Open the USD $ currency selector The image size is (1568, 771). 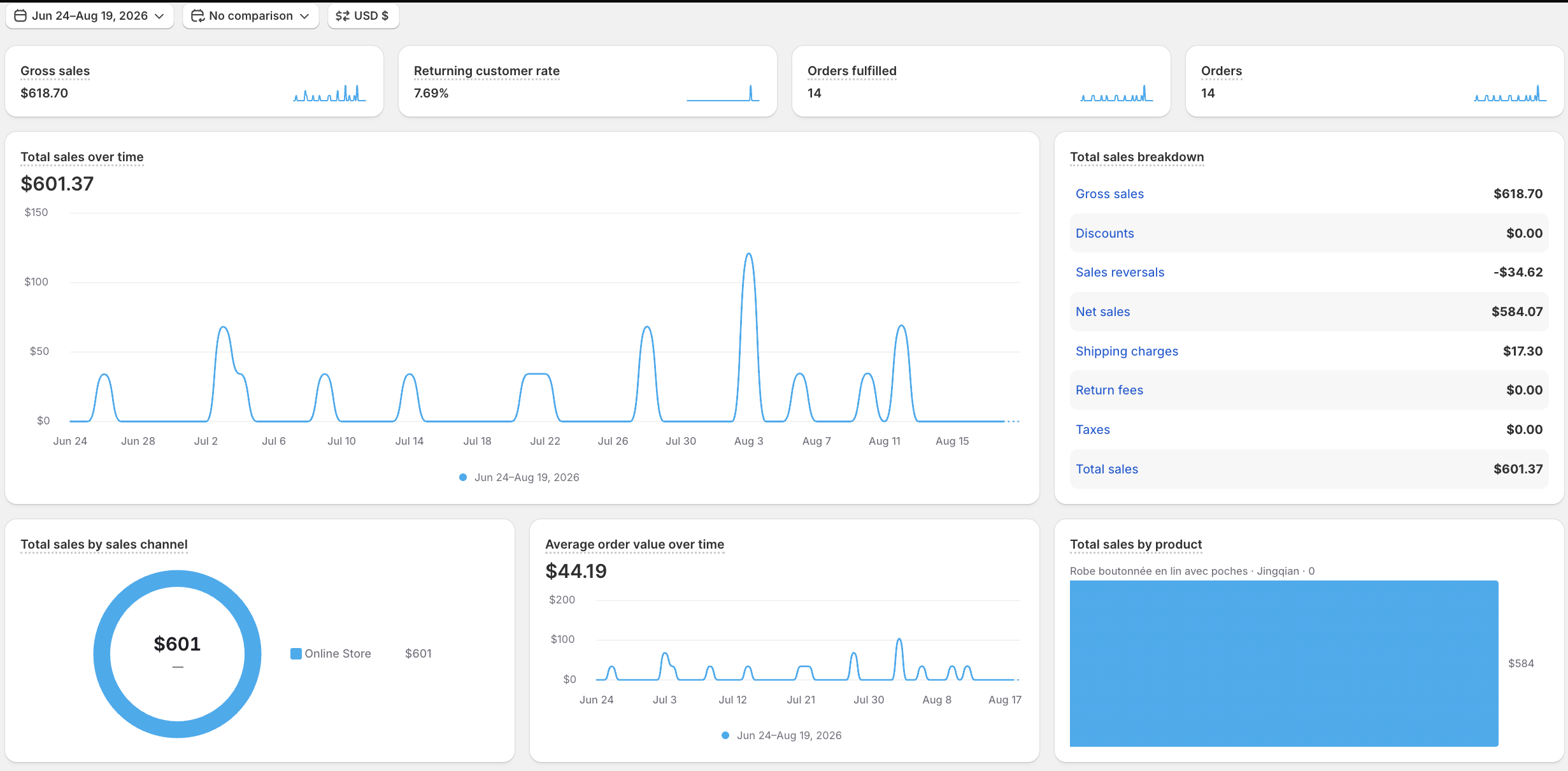(x=364, y=16)
